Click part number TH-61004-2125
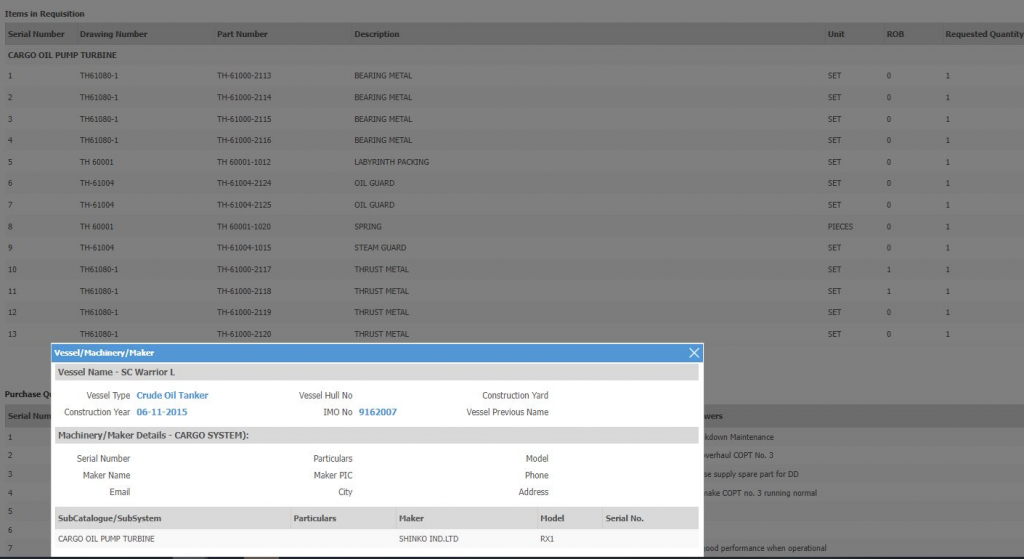 click(244, 205)
